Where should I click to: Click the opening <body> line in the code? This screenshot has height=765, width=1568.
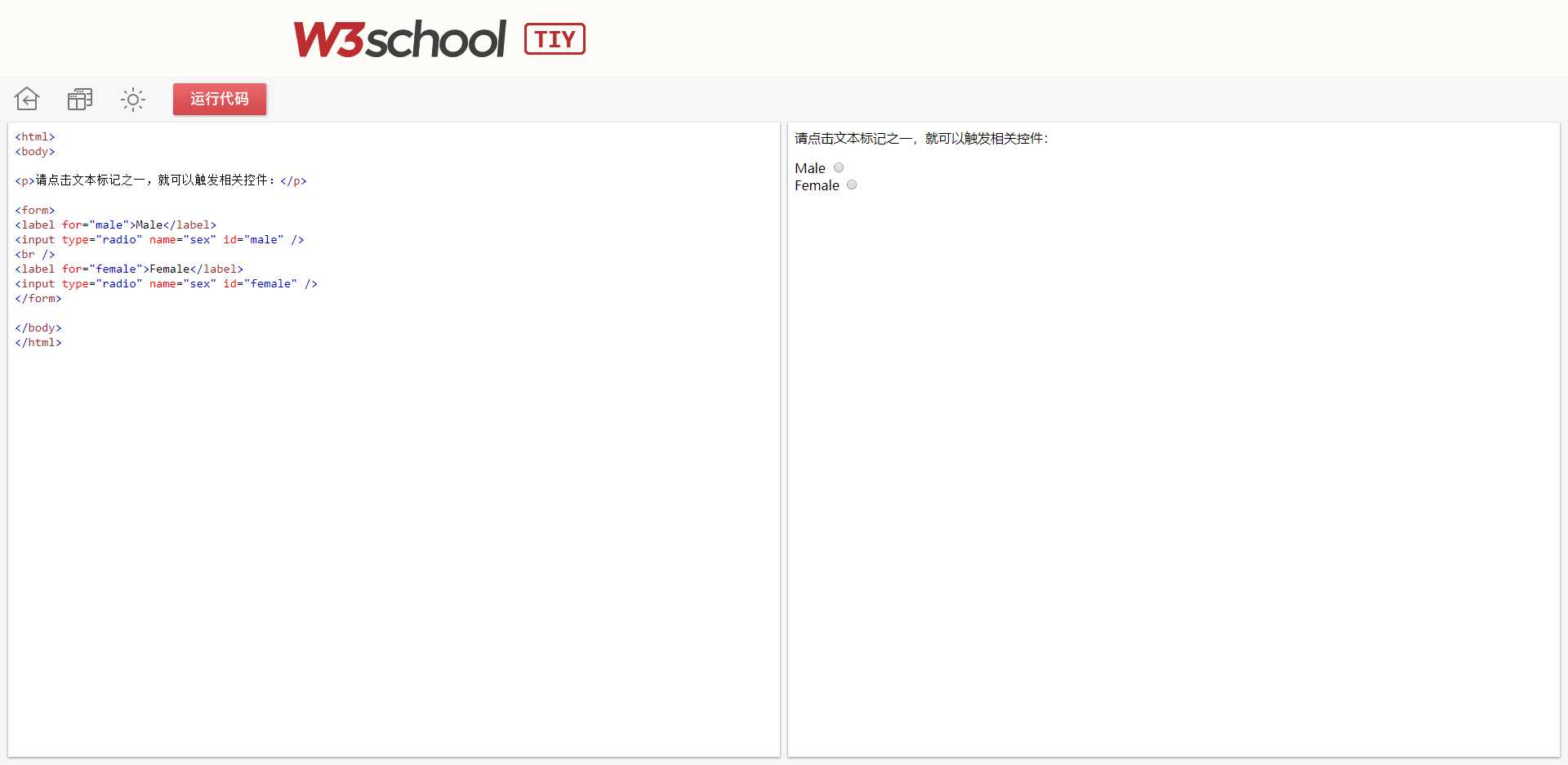click(x=35, y=151)
